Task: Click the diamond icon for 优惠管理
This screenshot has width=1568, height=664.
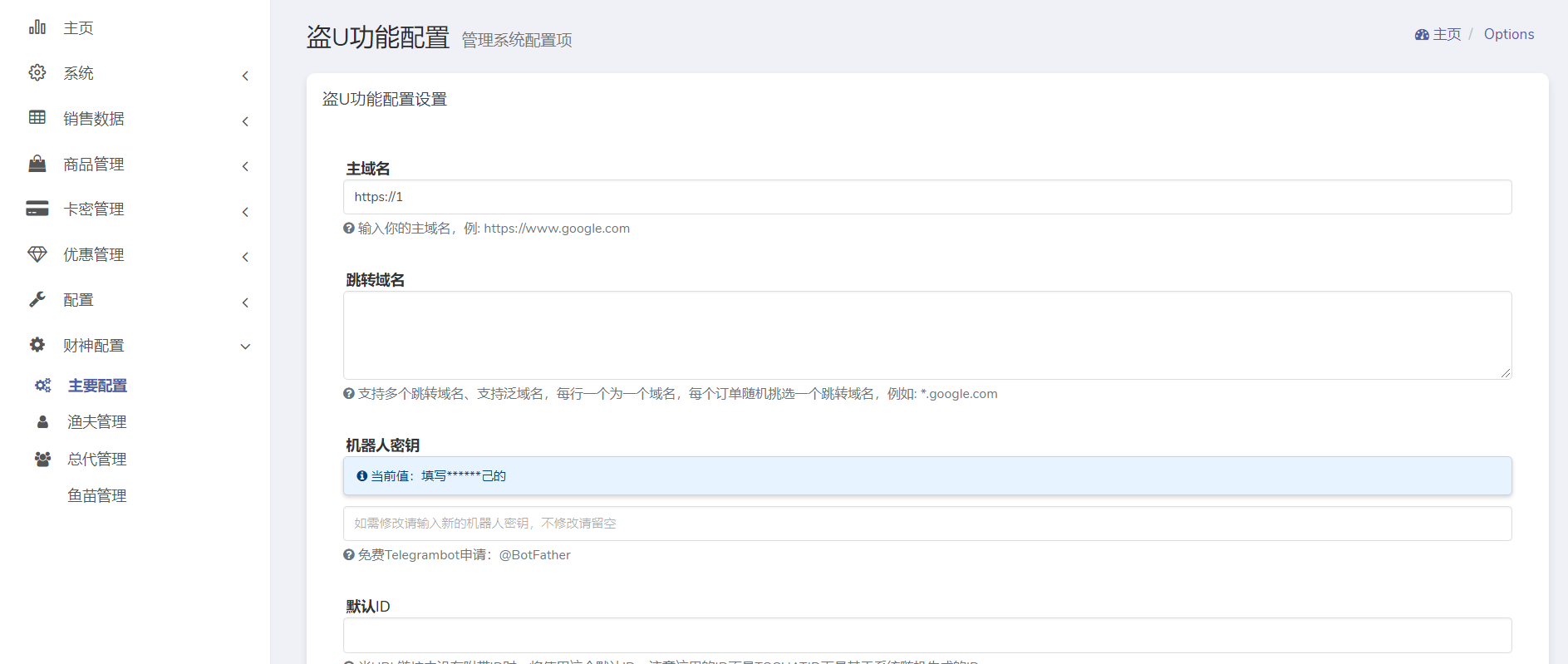Action: (37, 254)
